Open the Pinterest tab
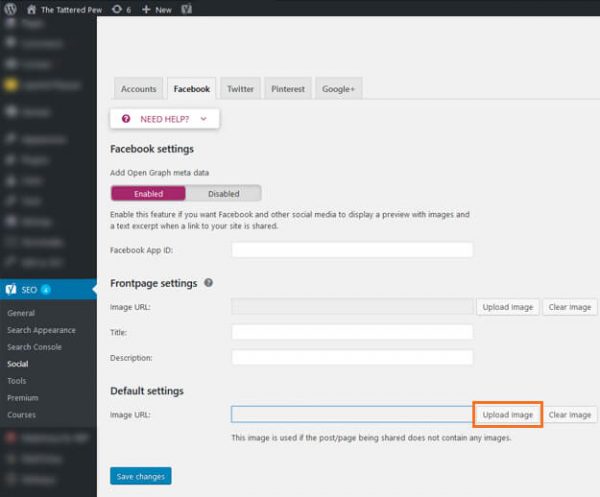Image resolution: width=600 pixels, height=497 pixels. (288, 89)
